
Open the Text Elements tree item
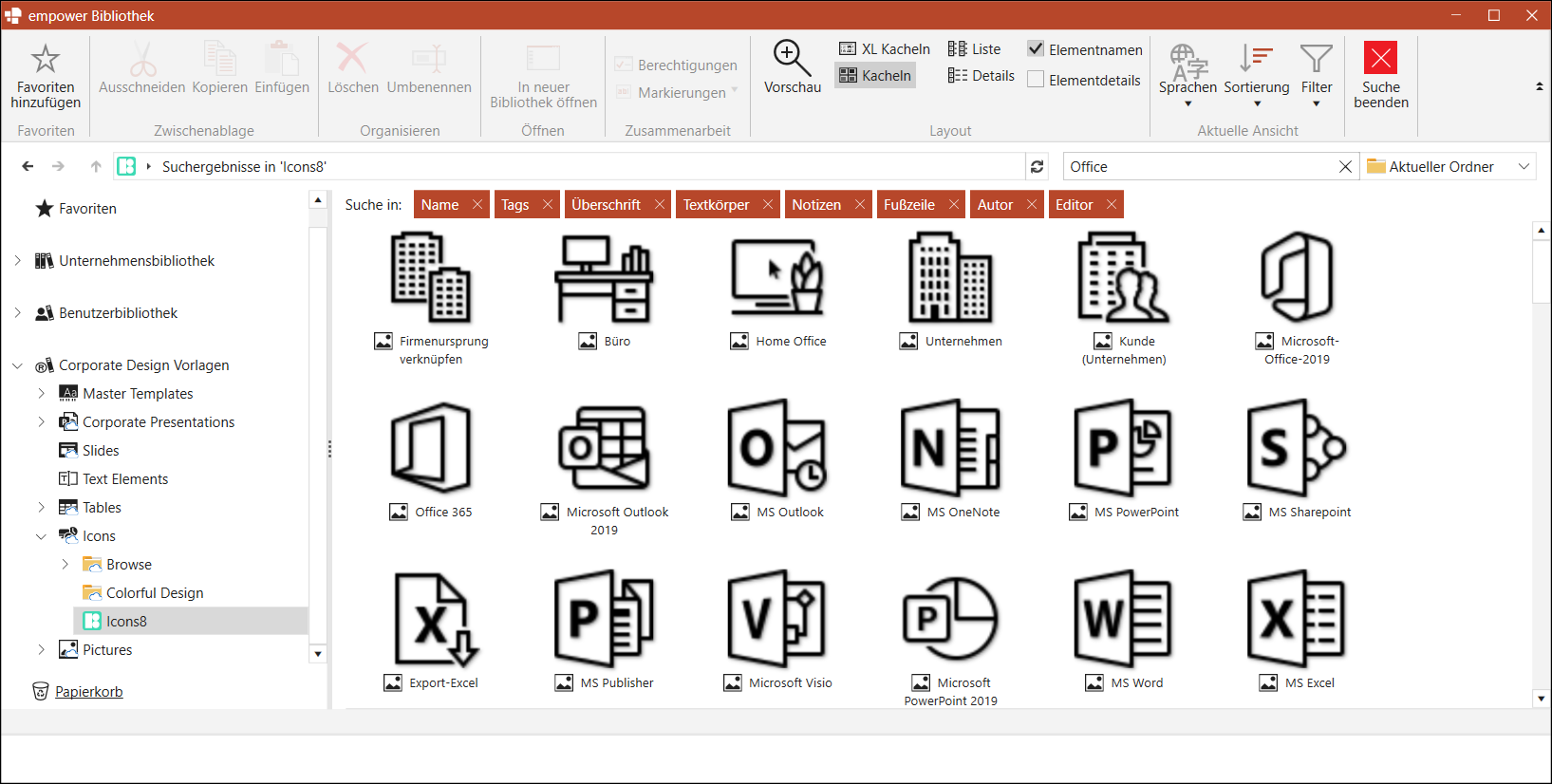(114, 479)
